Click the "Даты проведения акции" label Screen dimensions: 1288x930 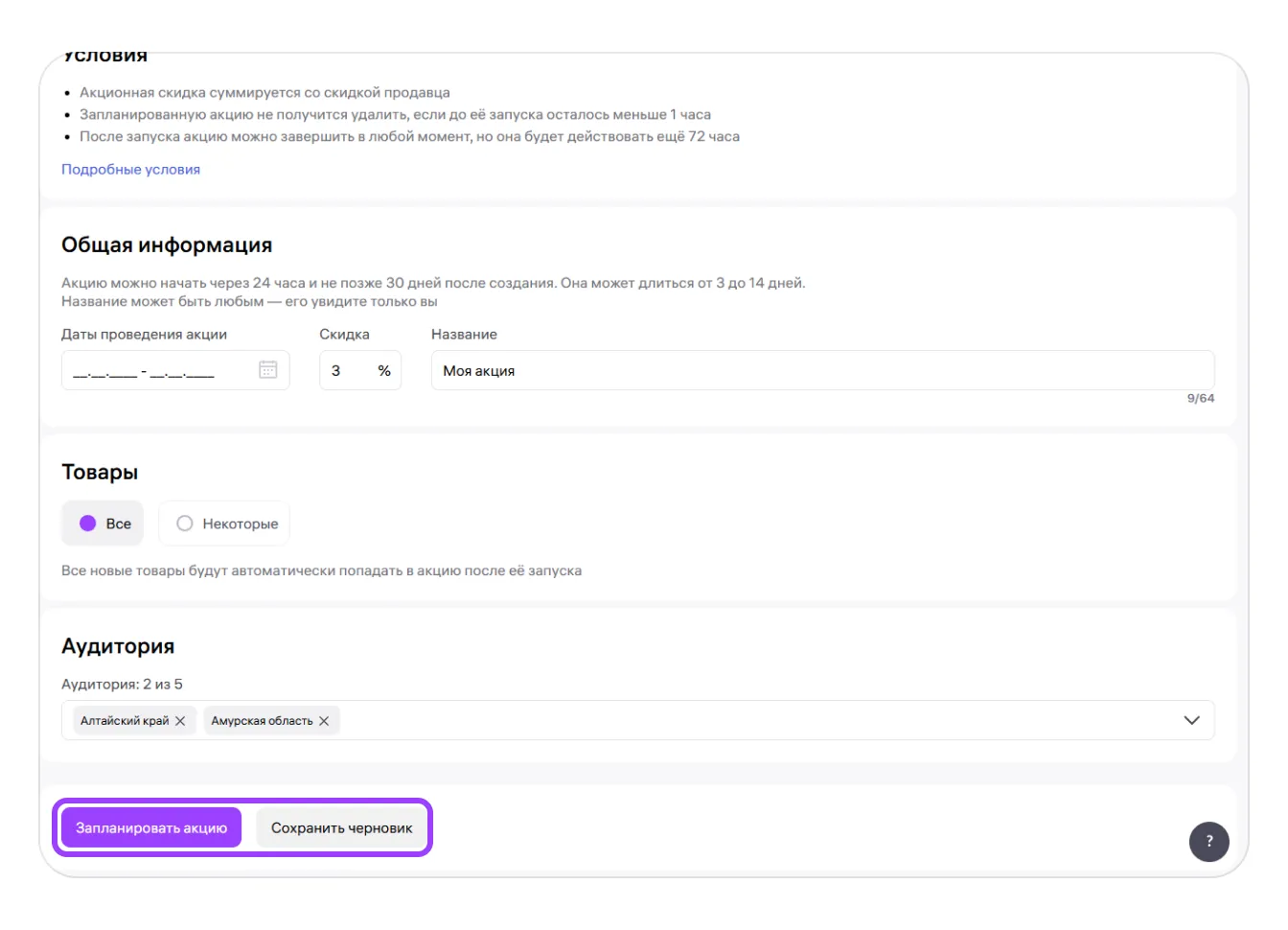click(144, 335)
